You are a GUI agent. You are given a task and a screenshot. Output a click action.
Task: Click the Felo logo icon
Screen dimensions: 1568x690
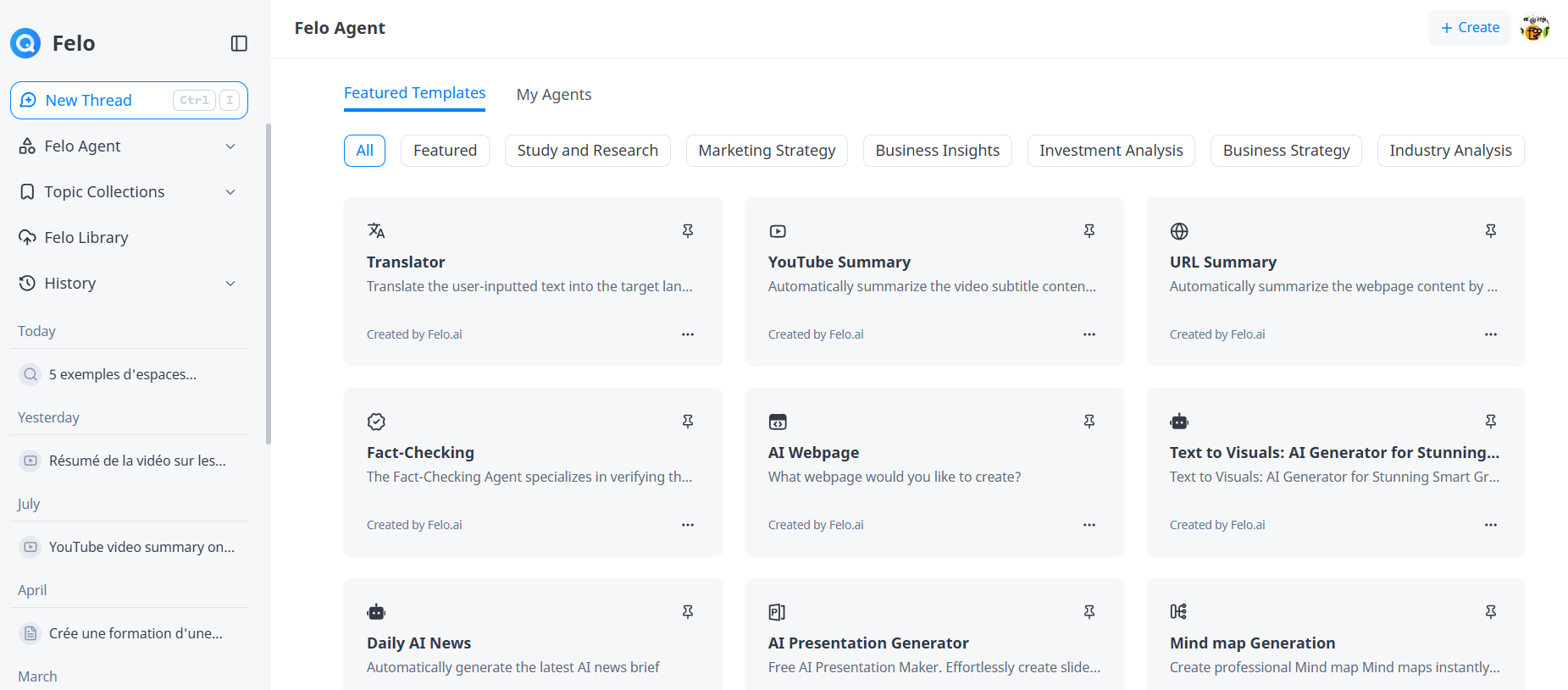click(x=25, y=43)
